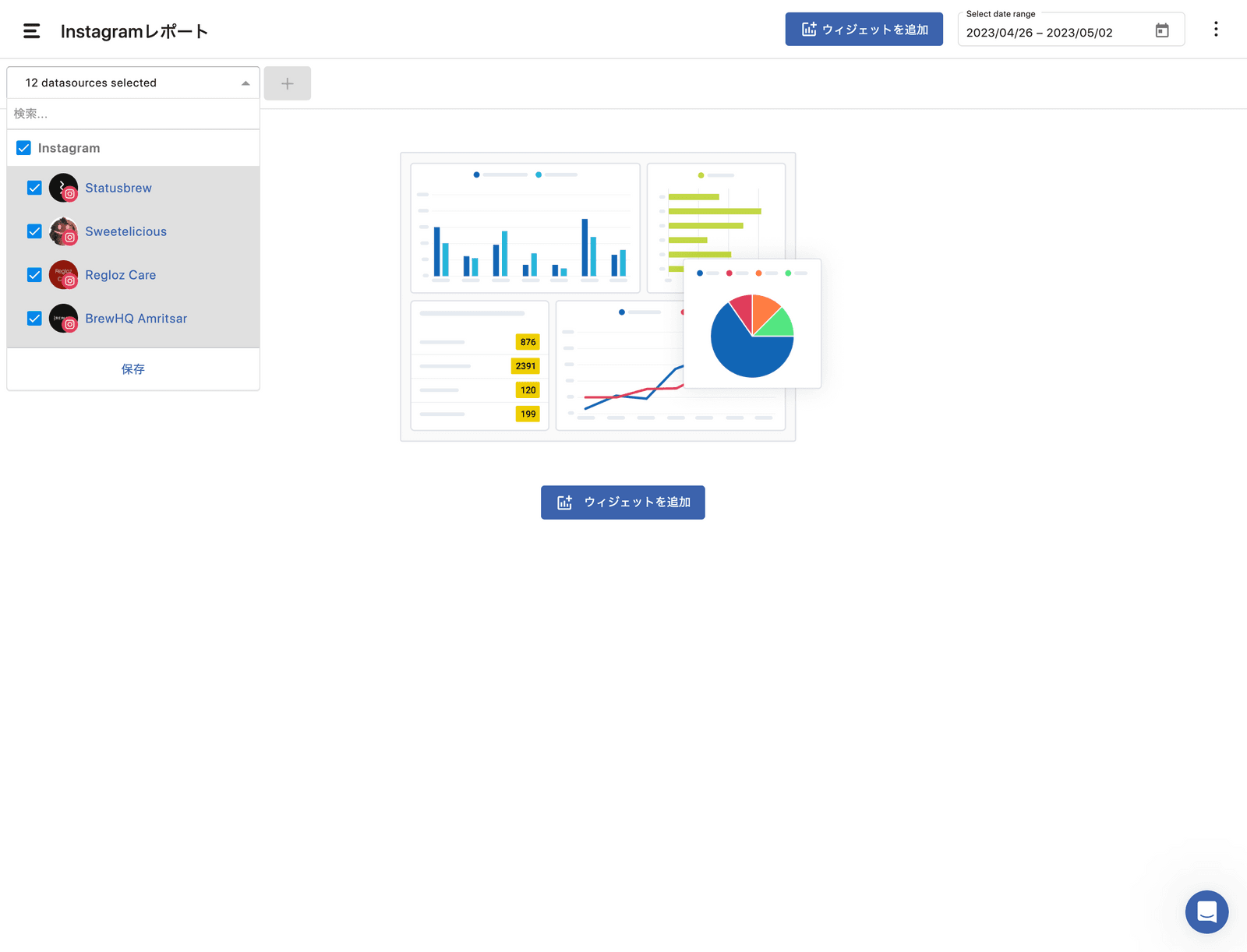The width and height of the screenshot is (1247, 952).
Task: Open the chat support bubble
Action: 1206,911
